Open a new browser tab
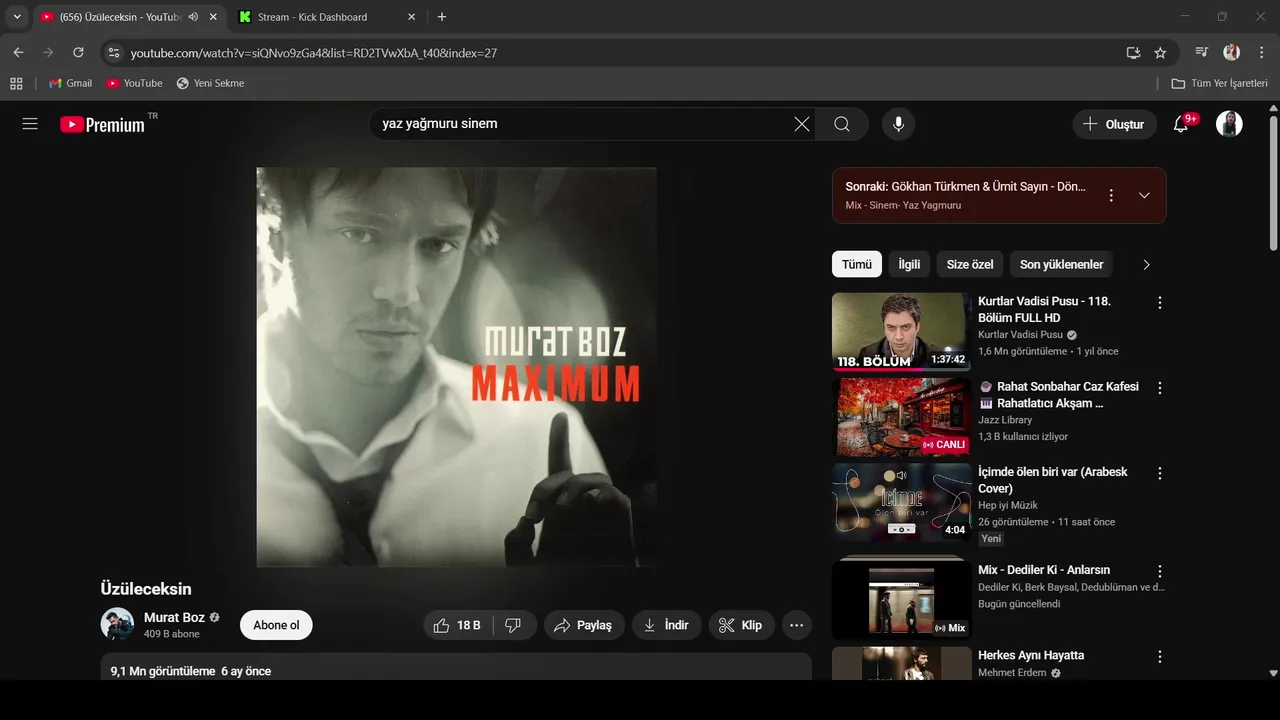The height and width of the screenshot is (720, 1280). tap(442, 17)
